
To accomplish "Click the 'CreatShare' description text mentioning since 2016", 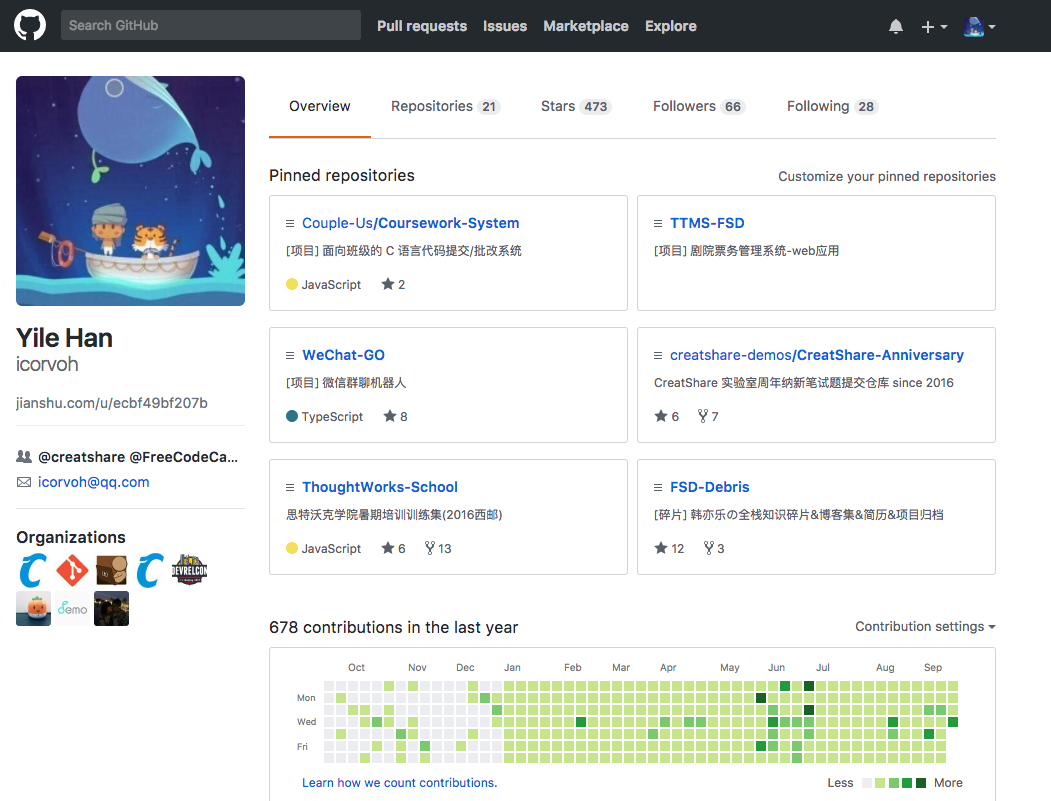I will [x=804, y=383].
